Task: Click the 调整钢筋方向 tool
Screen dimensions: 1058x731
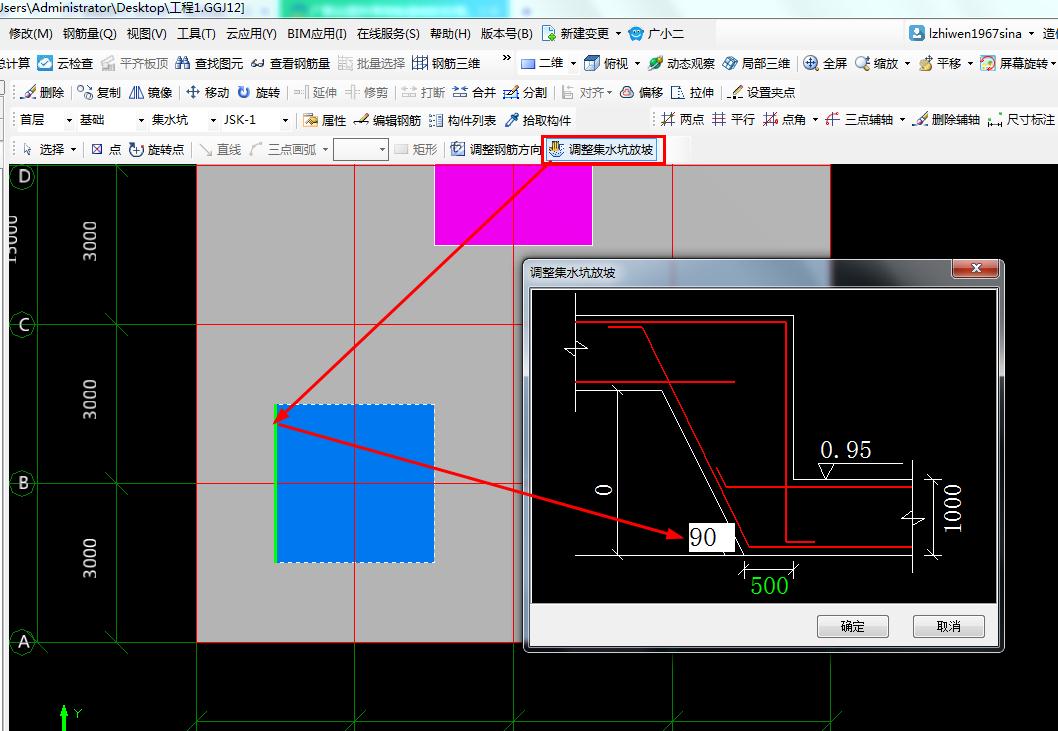Action: click(496, 149)
